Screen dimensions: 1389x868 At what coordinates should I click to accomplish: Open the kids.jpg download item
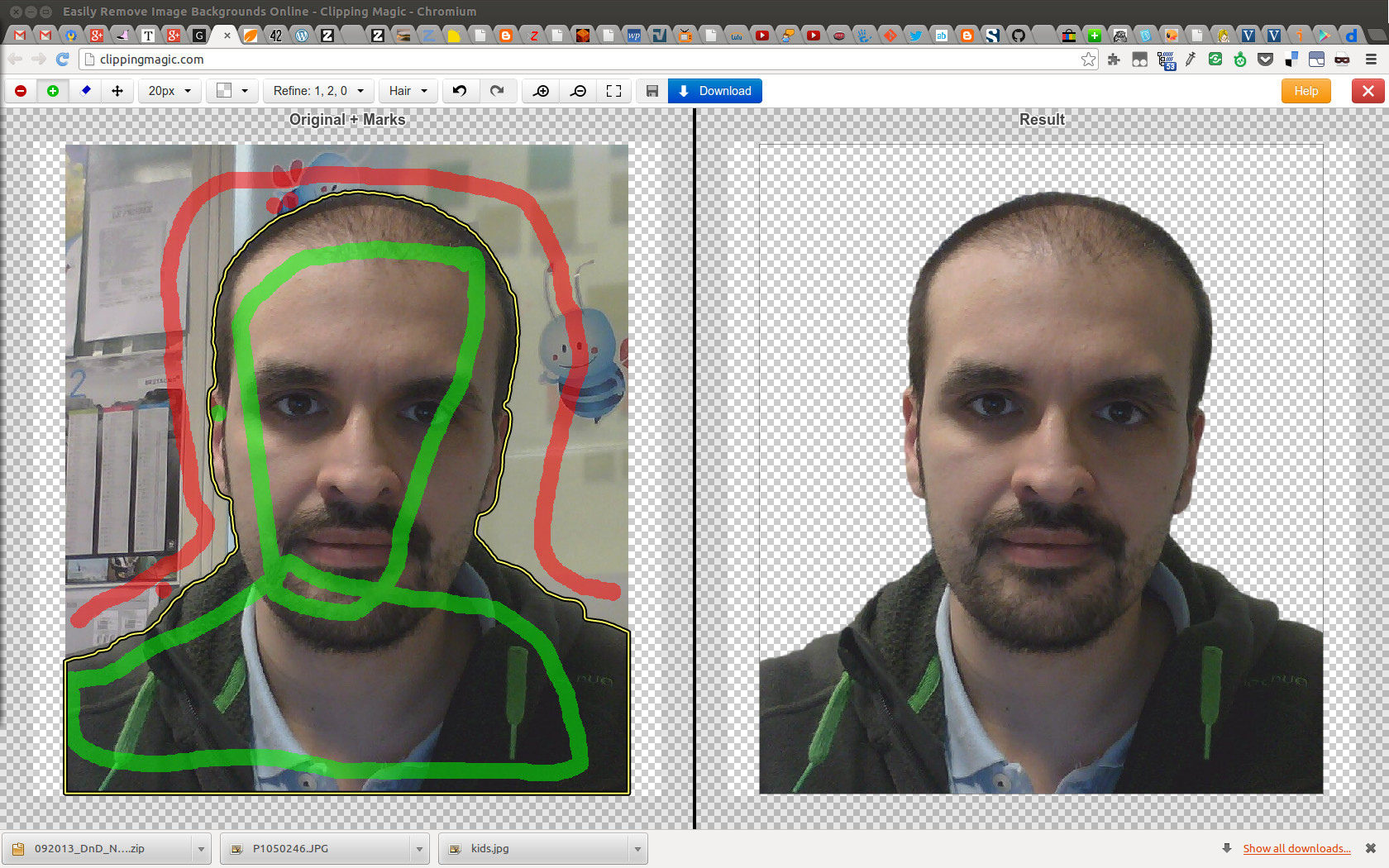533,849
